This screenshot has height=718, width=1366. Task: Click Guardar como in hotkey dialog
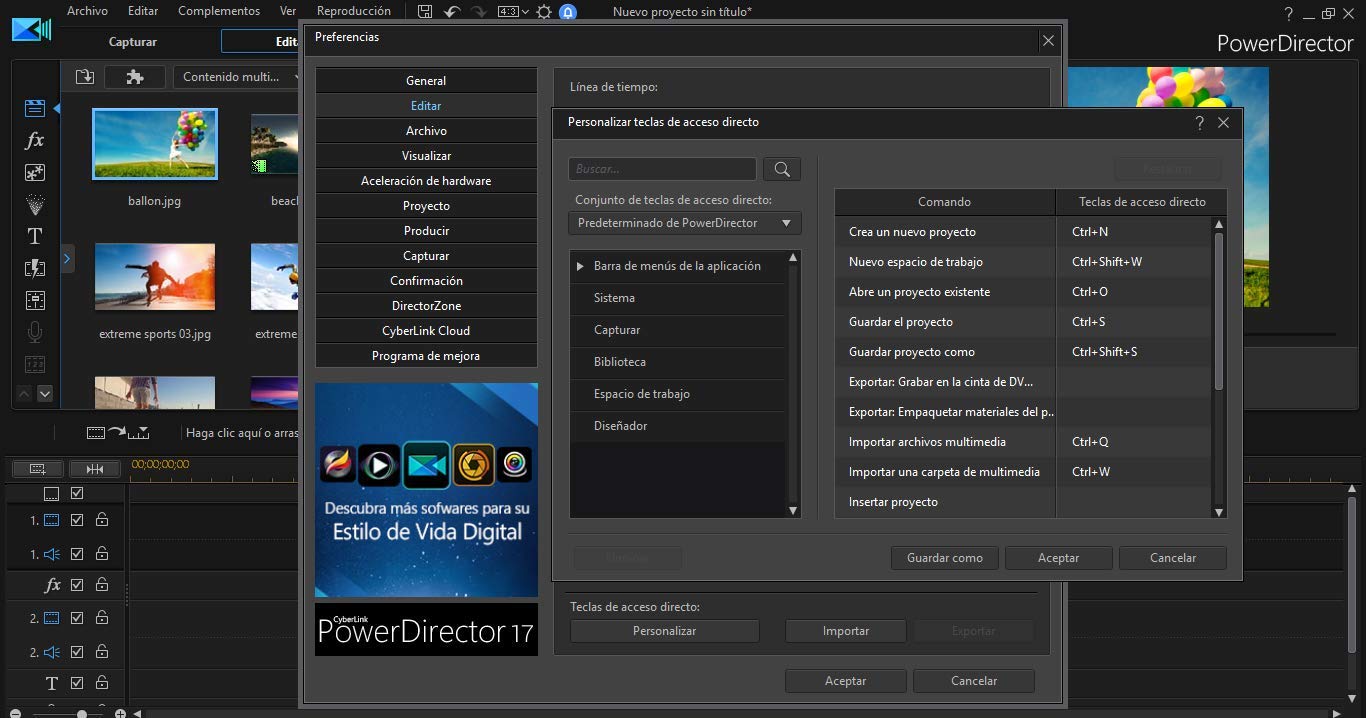[945, 558]
